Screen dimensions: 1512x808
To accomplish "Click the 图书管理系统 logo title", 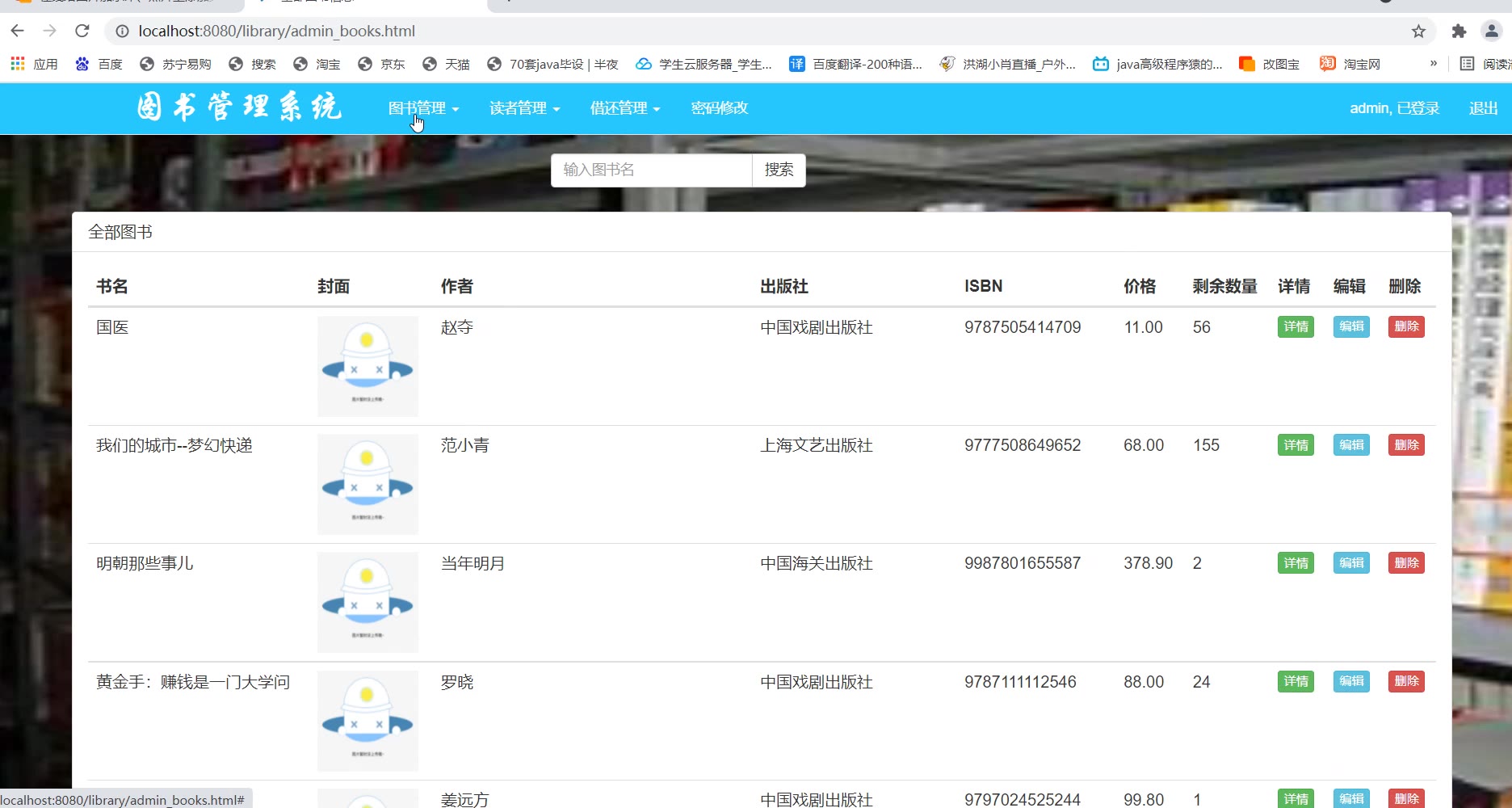I will tap(239, 107).
